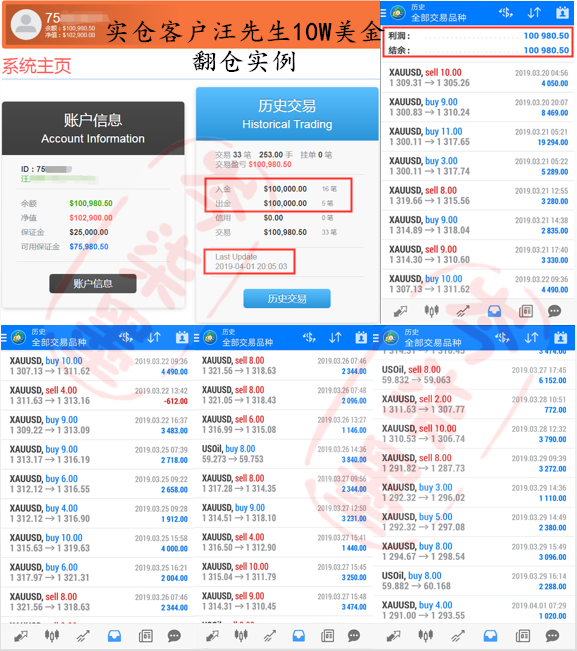This screenshot has width=577, height=651.
Task: Tap sort arrows icon in panel starting 2019.03.22 09:36
Action: 154,338
